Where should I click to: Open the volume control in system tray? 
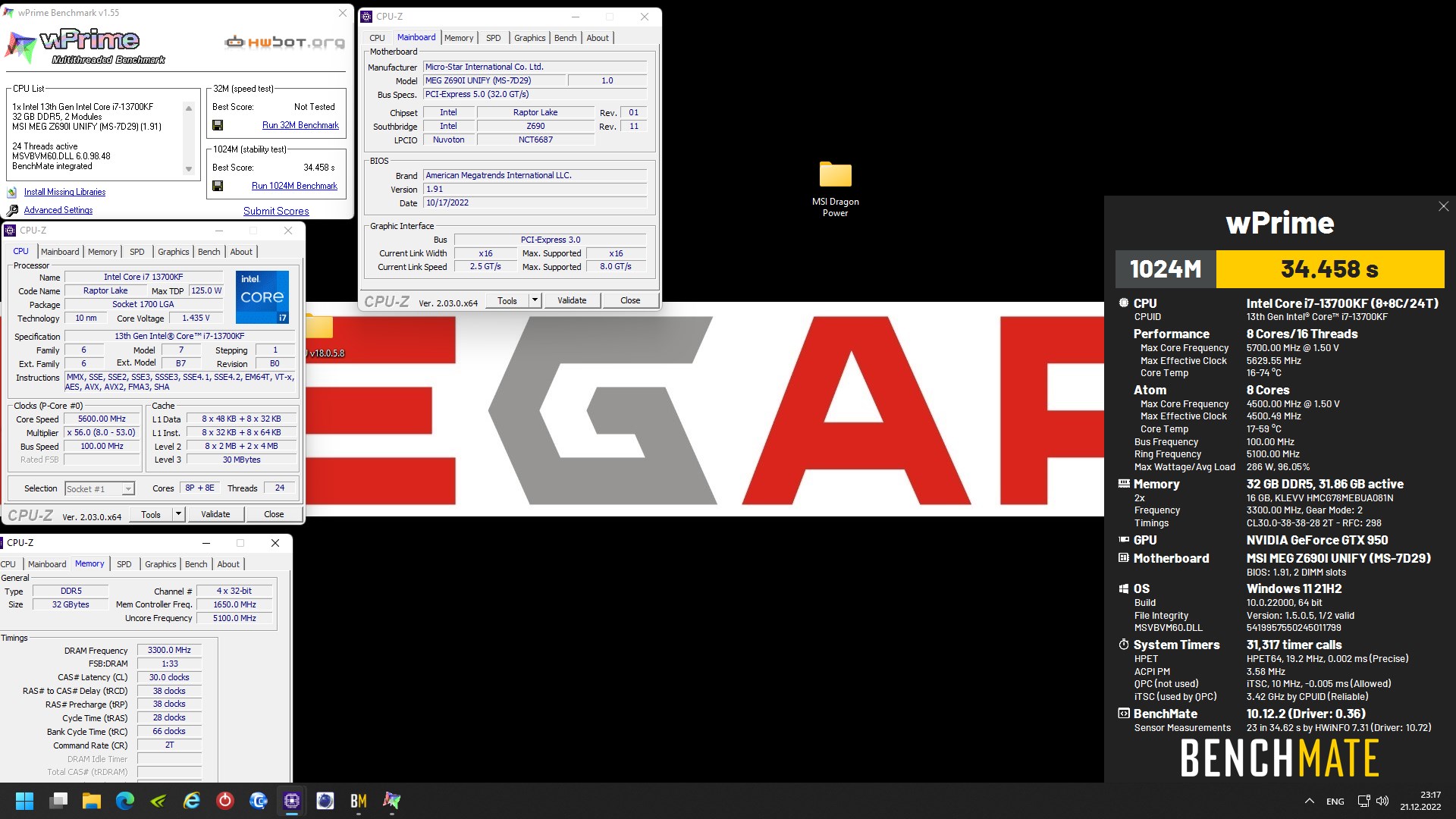pos(1382,801)
